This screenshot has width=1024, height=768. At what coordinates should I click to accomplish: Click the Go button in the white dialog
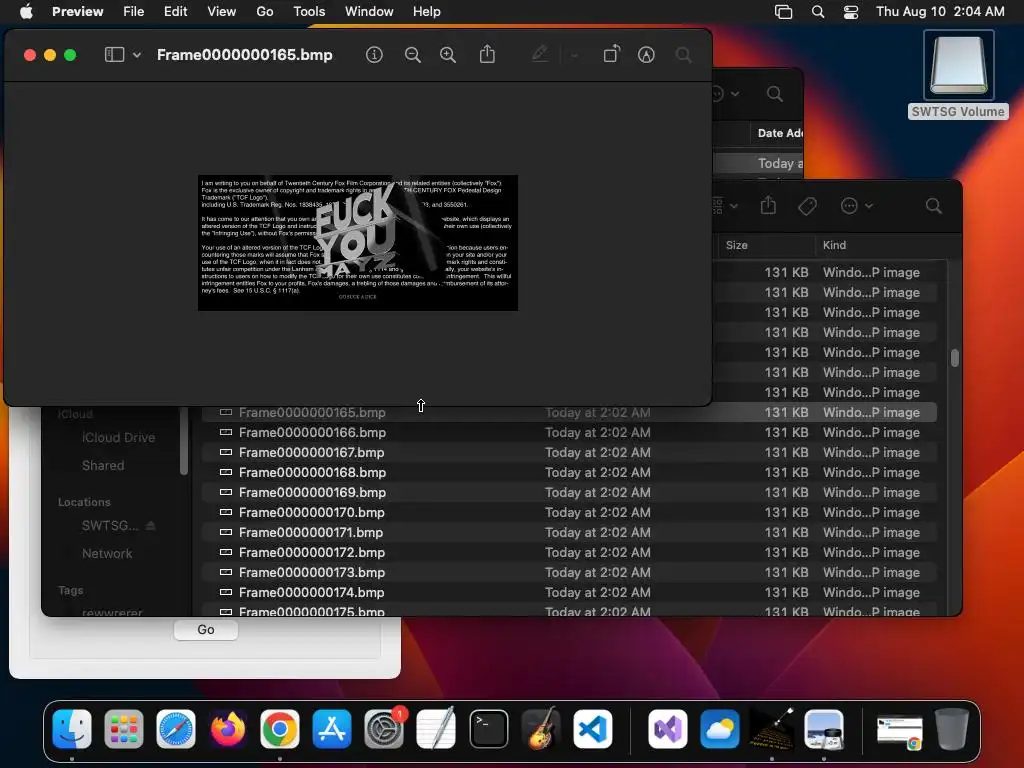pyautogui.click(x=206, y=630)
